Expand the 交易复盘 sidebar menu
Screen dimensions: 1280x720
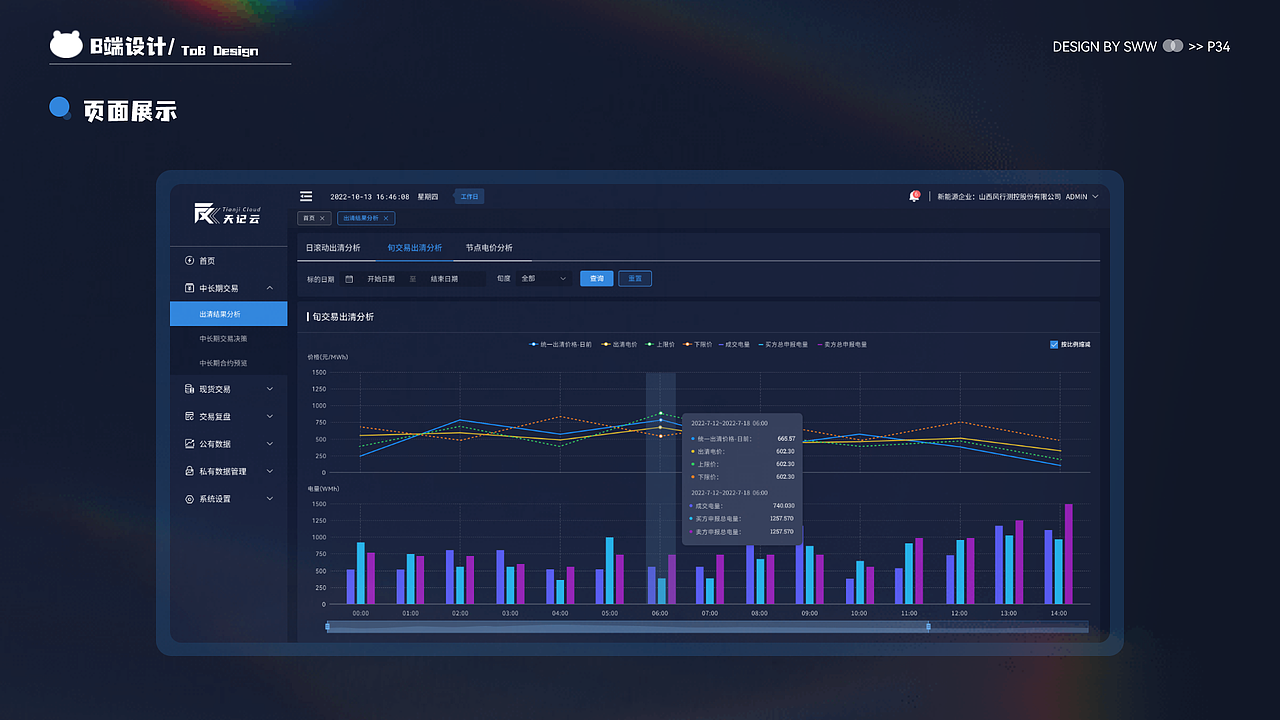(270, 416)
